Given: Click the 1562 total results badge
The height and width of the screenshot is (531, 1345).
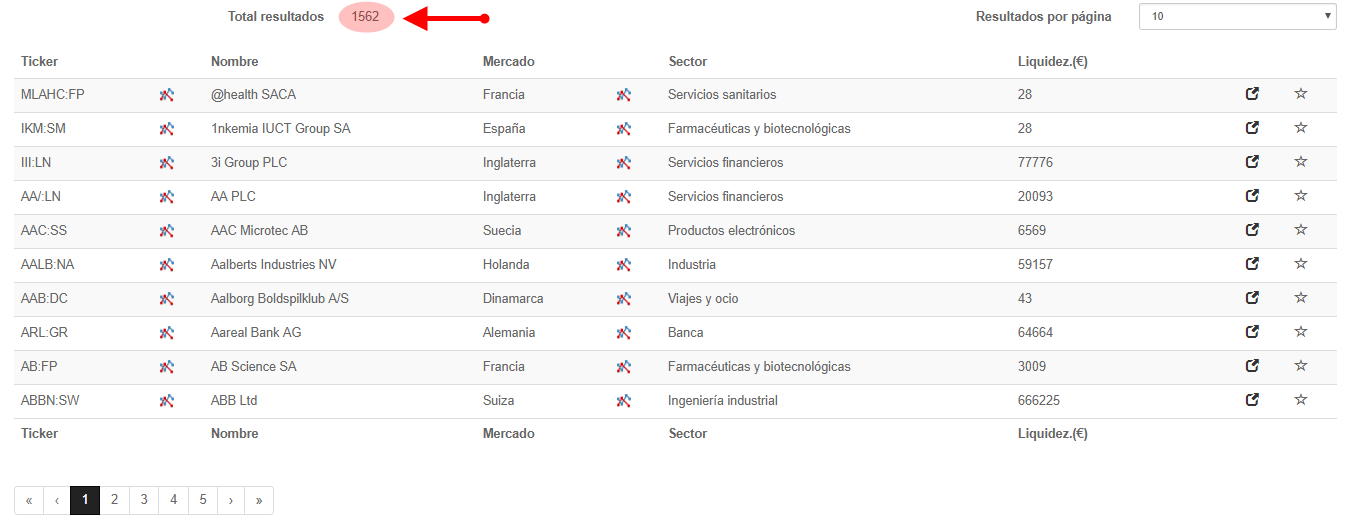Looking at the screenshot, I should point(366,17).
